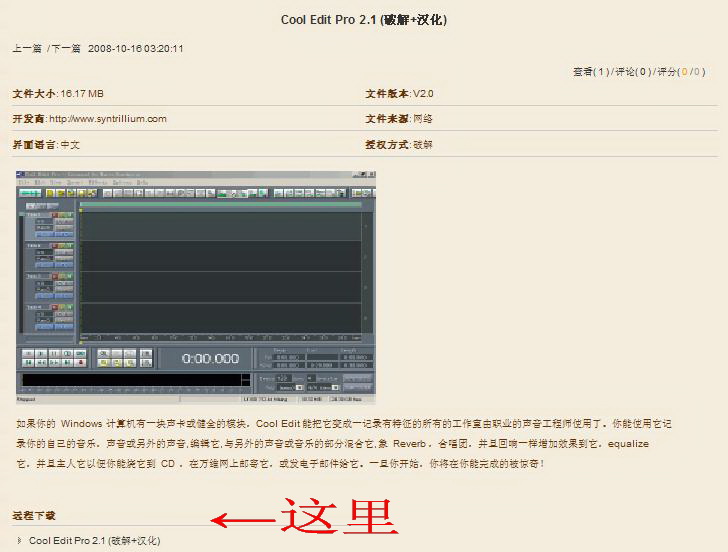
Task: Open the Cool Edit Pro screenshot thumbnail
Action: (195, 287)
